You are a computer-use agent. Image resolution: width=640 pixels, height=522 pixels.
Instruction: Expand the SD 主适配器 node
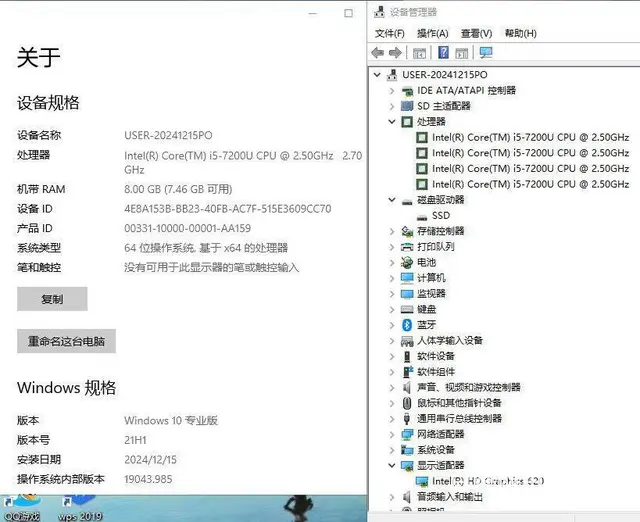tap(392, 106)
